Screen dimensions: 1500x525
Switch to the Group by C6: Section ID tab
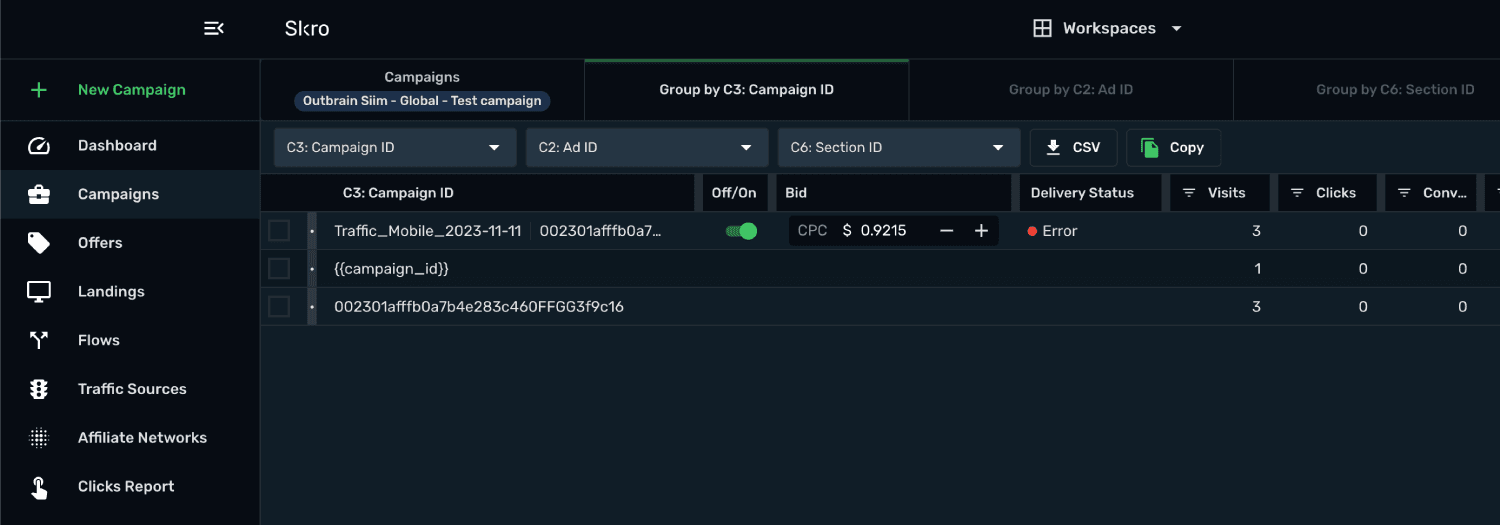(1395, 90)
